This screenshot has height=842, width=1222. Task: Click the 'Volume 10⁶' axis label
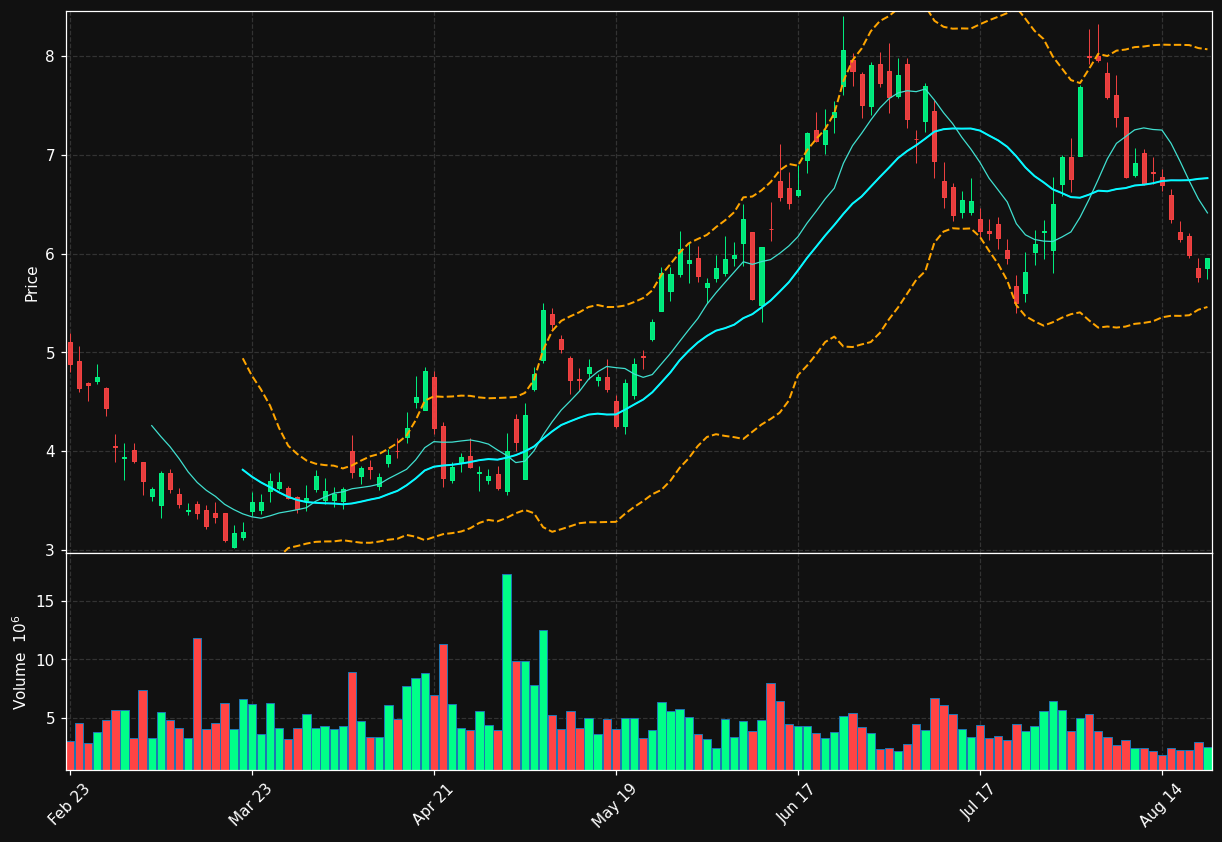click(20, 662)
